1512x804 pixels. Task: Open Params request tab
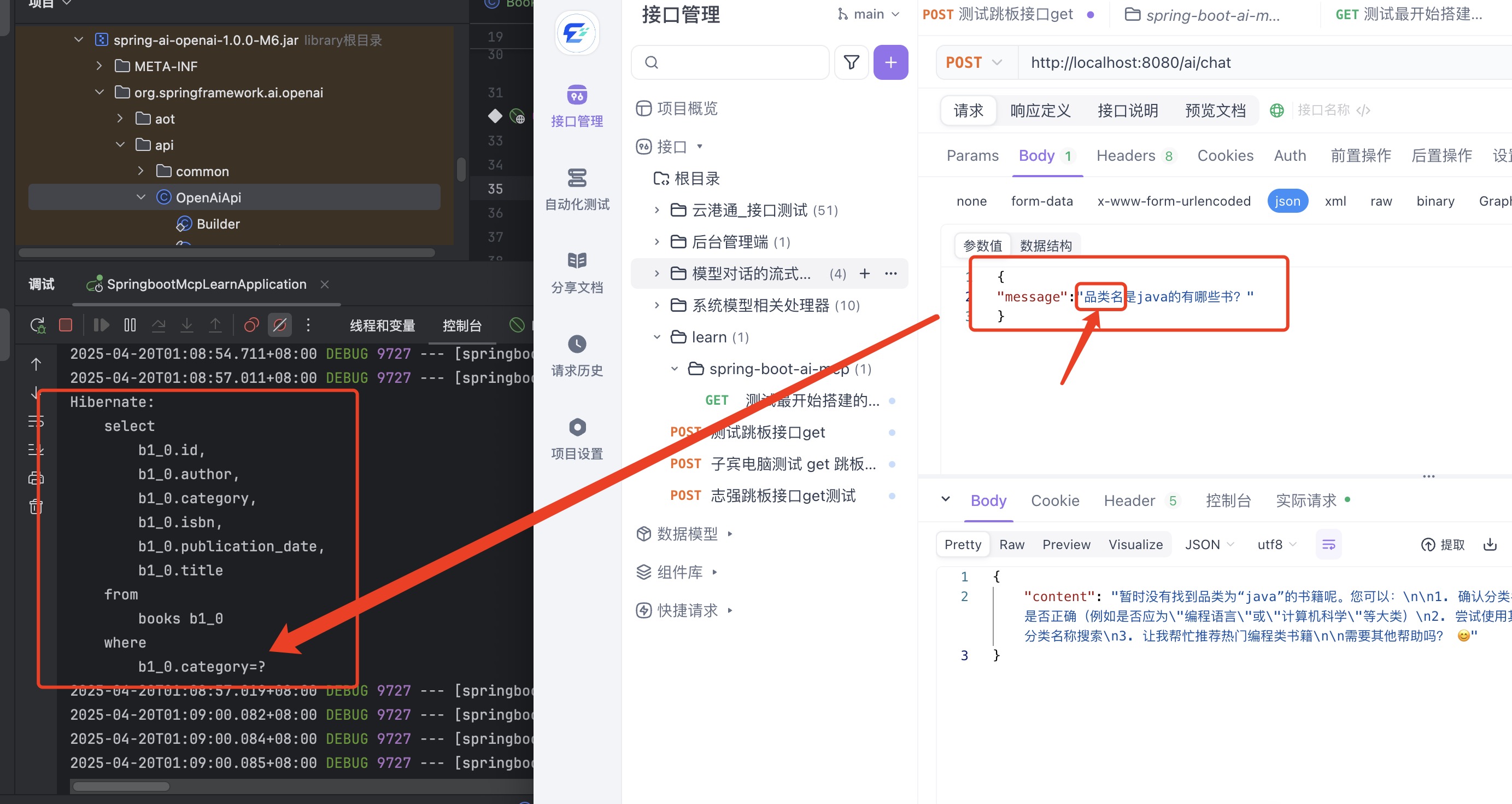click(972, 156)
